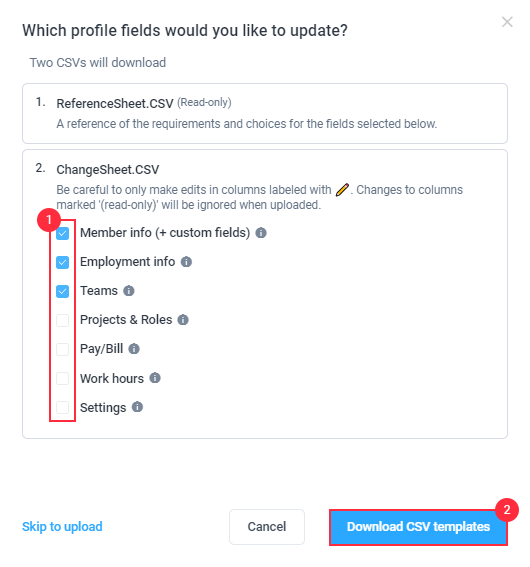This screenshot has width=530, height=567.
Task: Close the profile fields dialog
Action: pos(507,22)
